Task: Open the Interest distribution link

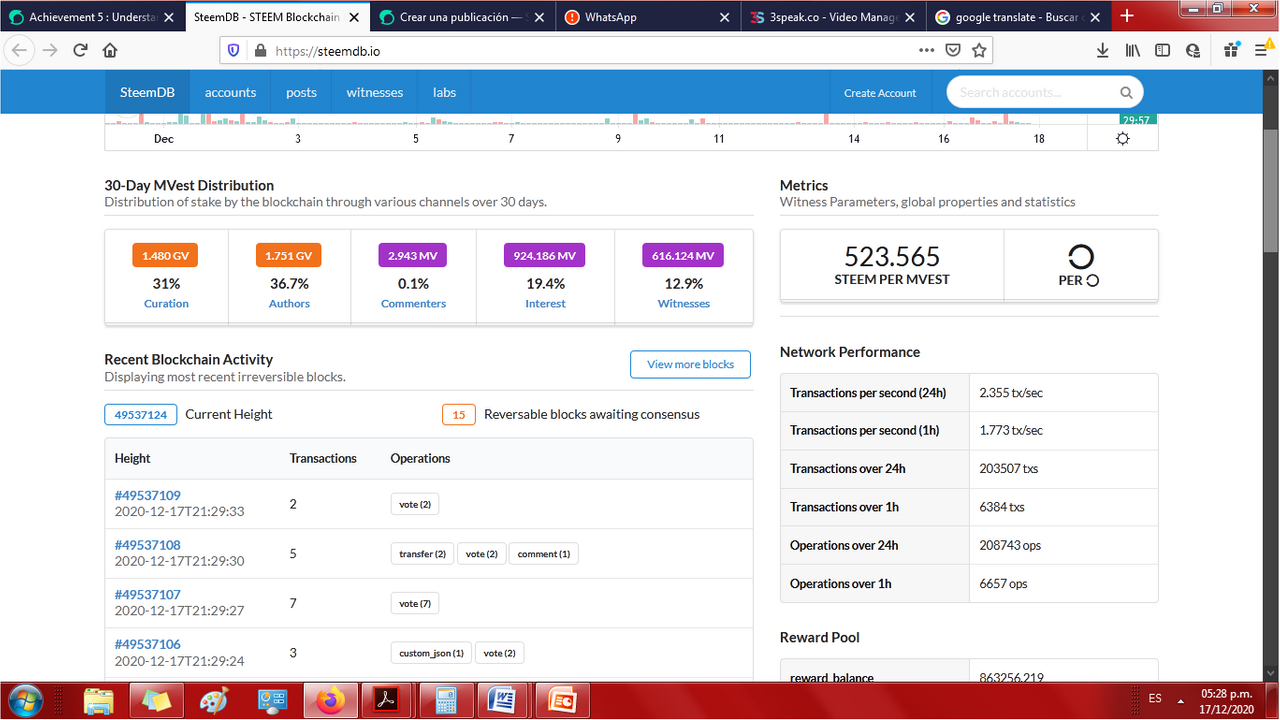Action: tap(545, 303)
